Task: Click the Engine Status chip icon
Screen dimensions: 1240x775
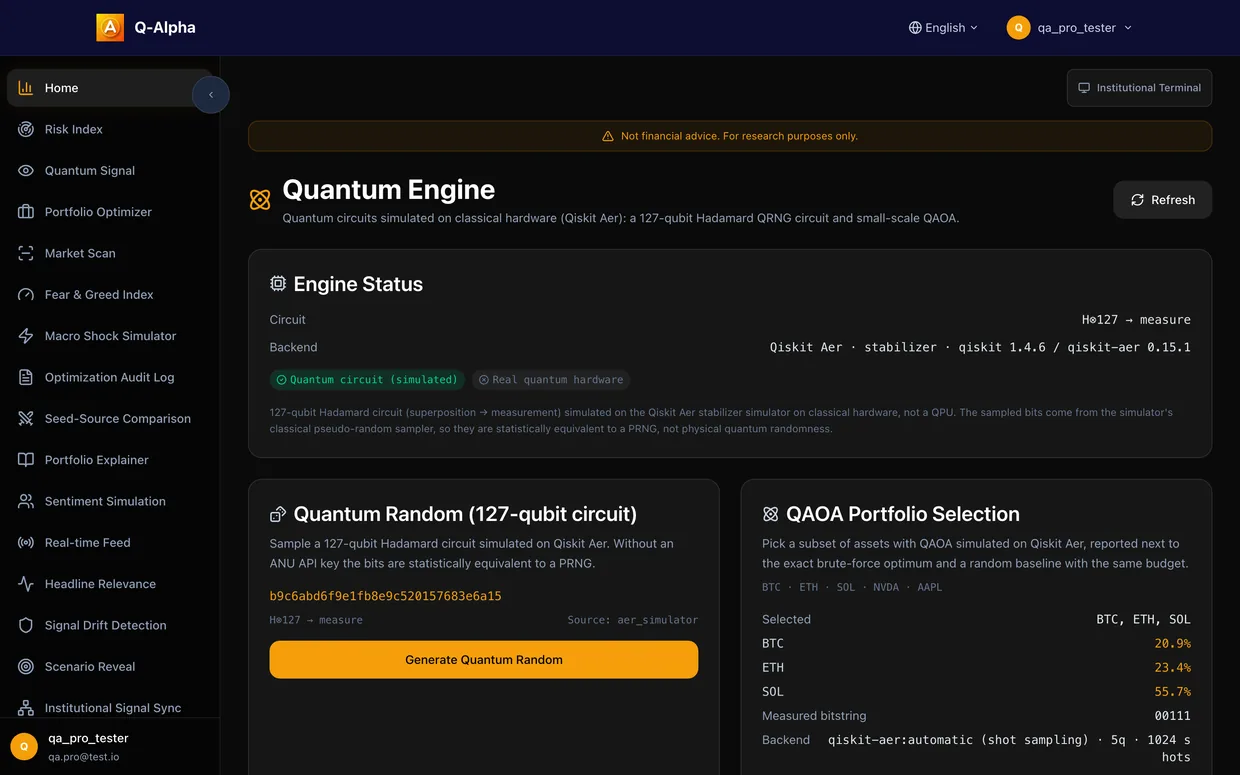Action: [x=278, y=284]
